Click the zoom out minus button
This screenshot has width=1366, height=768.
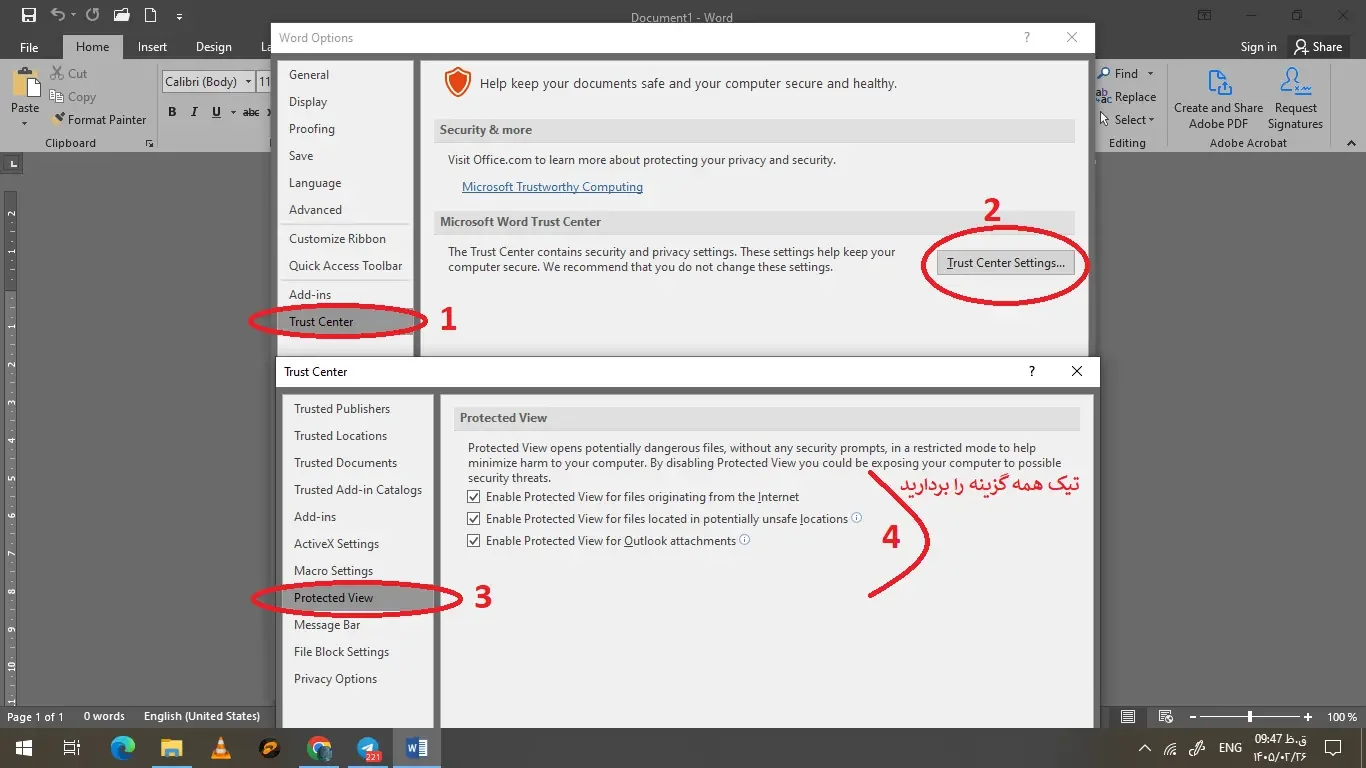pyautogui.click(x=1191, y=717)
